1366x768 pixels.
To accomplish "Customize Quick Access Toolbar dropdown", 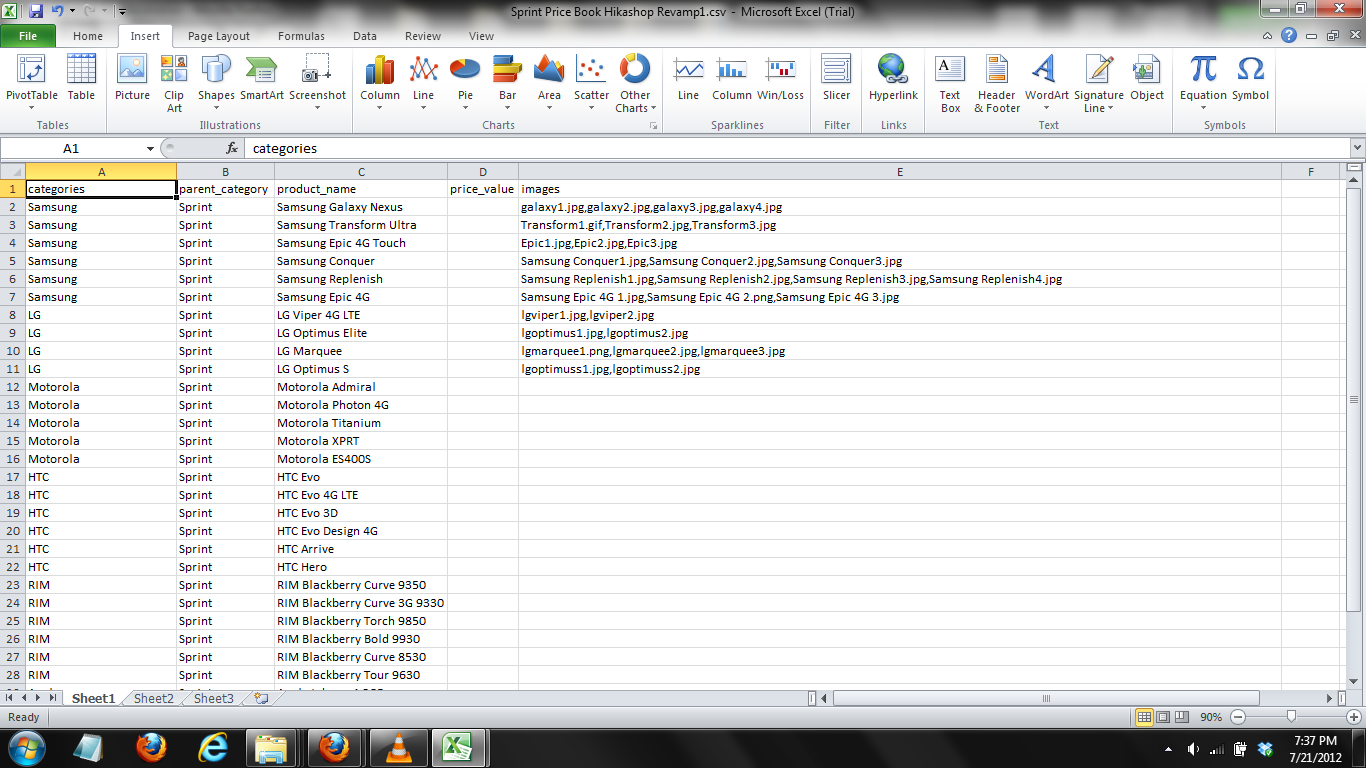I will pos(121,12).
